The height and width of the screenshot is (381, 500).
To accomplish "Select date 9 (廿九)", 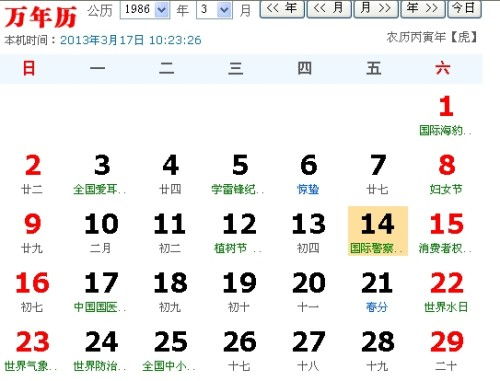I will [x=32, y=232].
